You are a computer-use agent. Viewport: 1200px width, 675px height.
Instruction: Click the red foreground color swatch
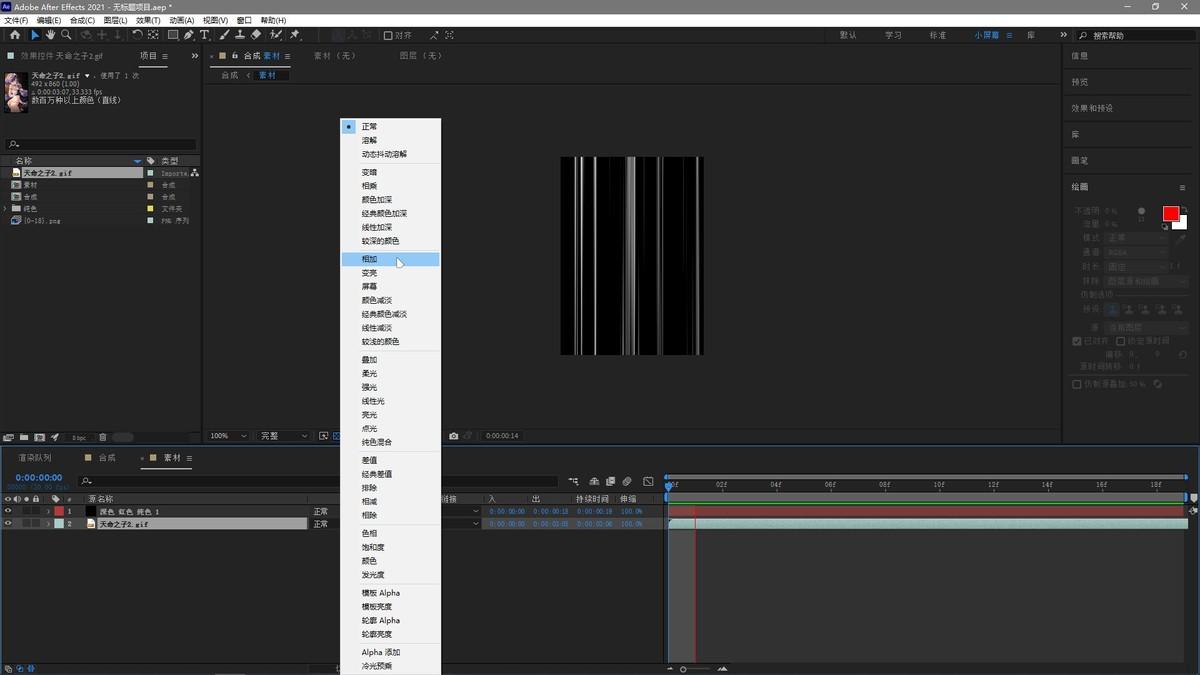click(x=1170, y=214)
